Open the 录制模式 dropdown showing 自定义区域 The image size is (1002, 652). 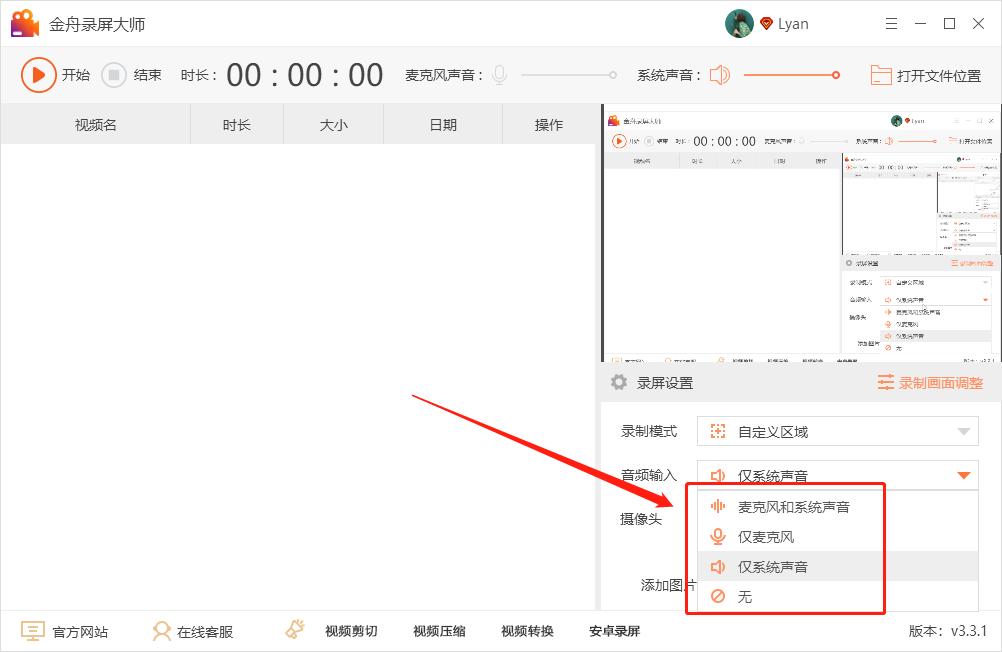838,431
